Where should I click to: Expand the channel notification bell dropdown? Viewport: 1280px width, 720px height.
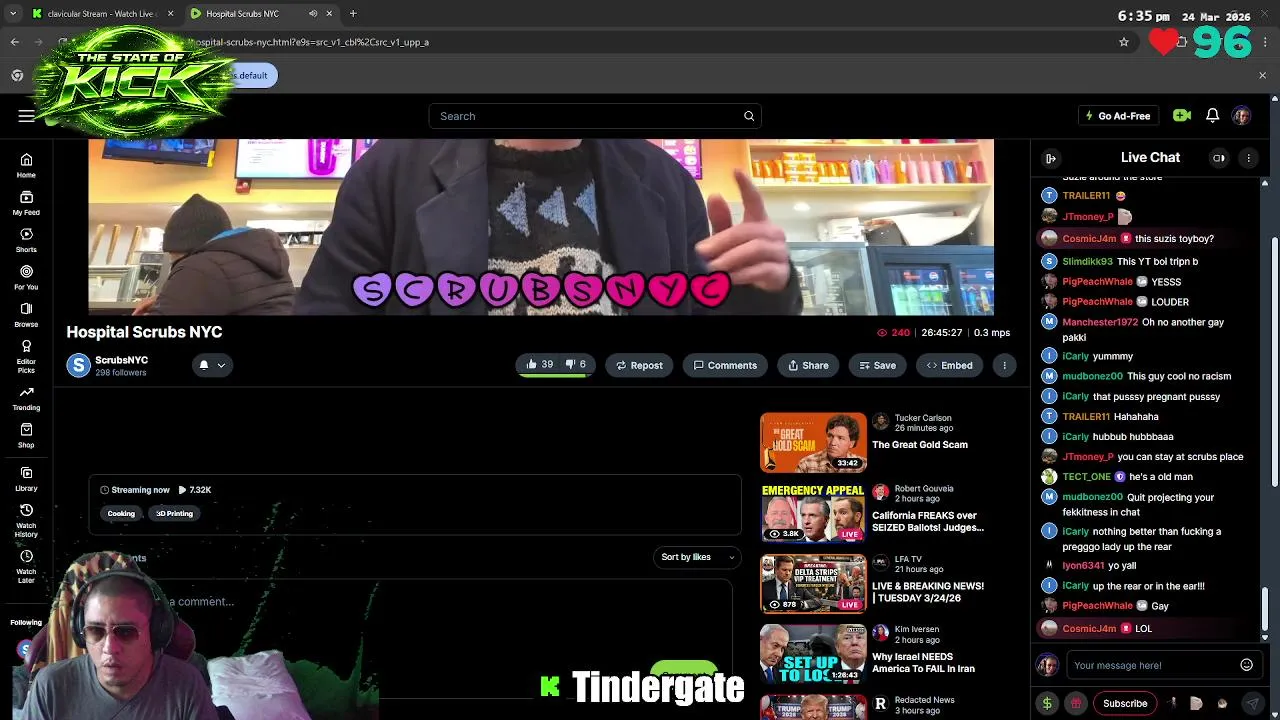212,365
